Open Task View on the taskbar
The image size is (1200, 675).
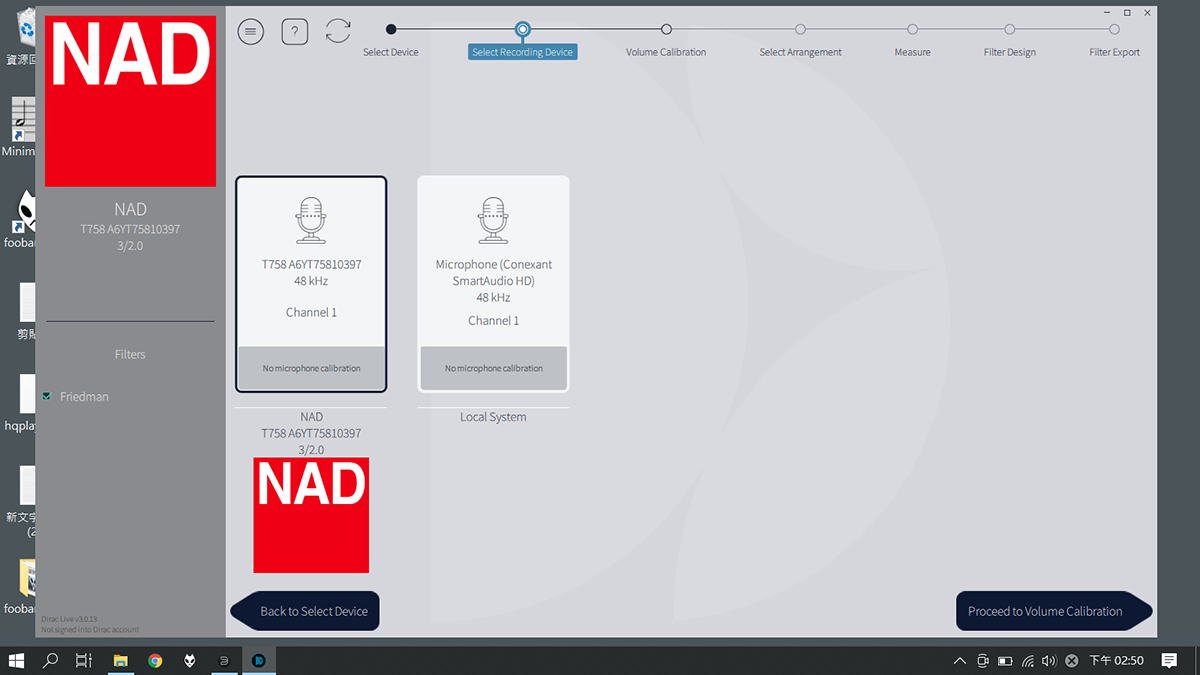click(x=84, y=660)
